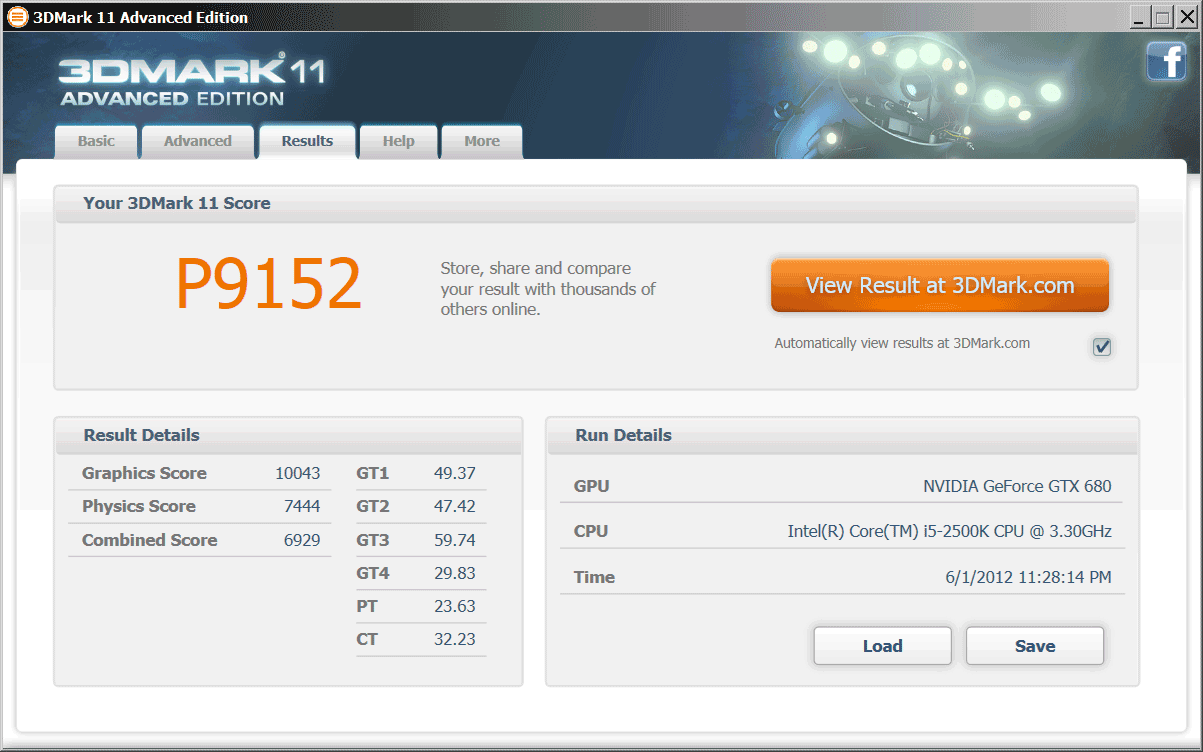Click the CPU name Intel Core i5-2500K
Viewport: 1203px width, 752px height.
[949, 531]
